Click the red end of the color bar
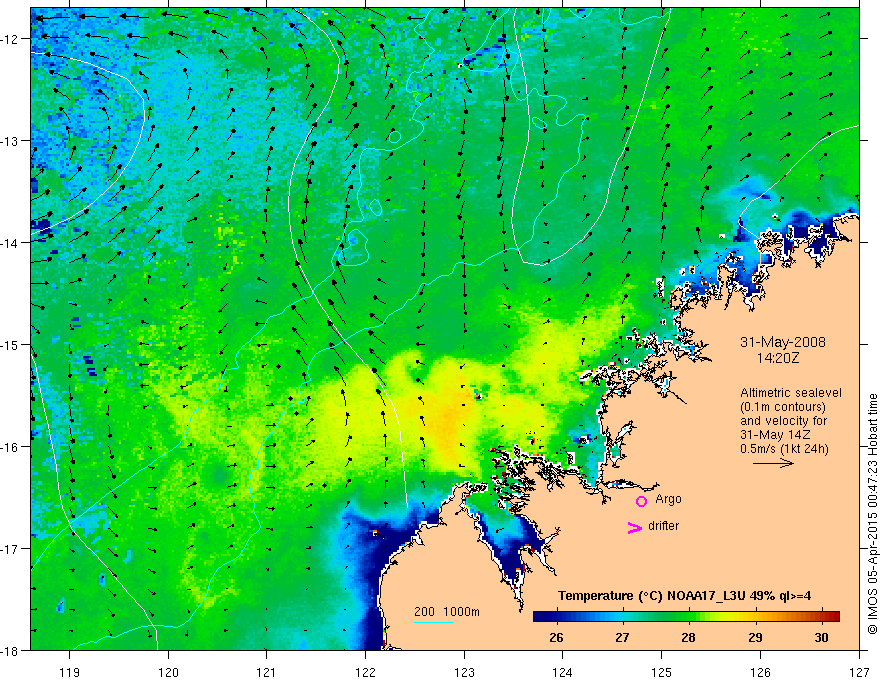Image resolution: width=880 pixels, height=680 pixels. pos(833,617)
